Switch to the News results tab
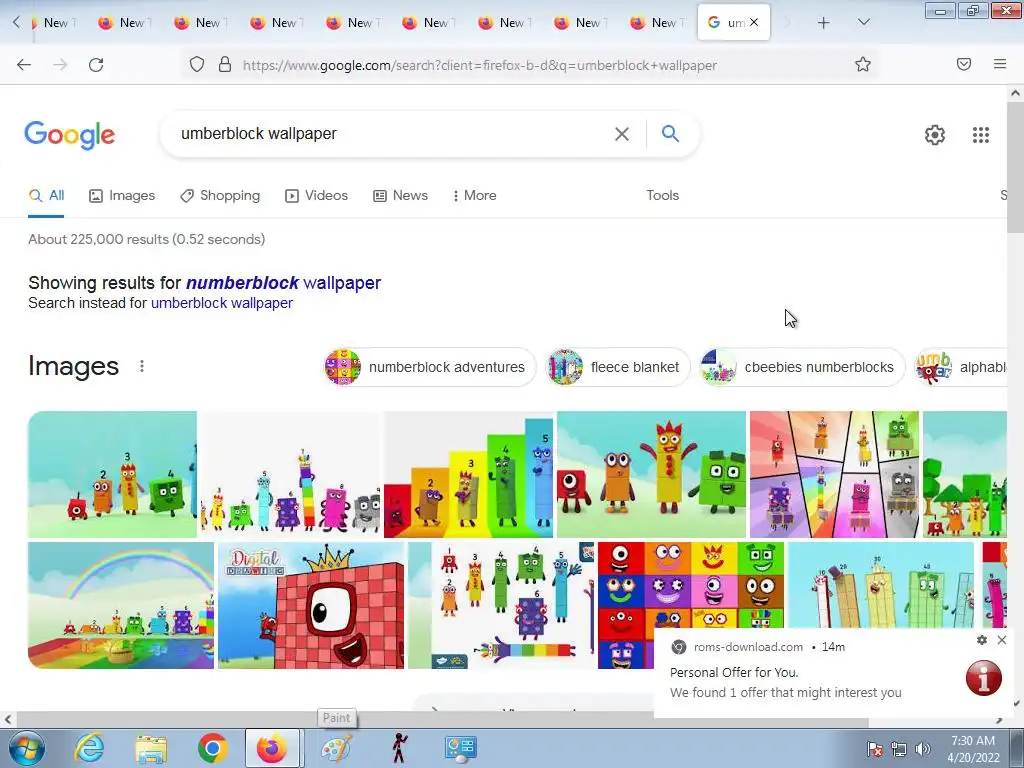 400,195
